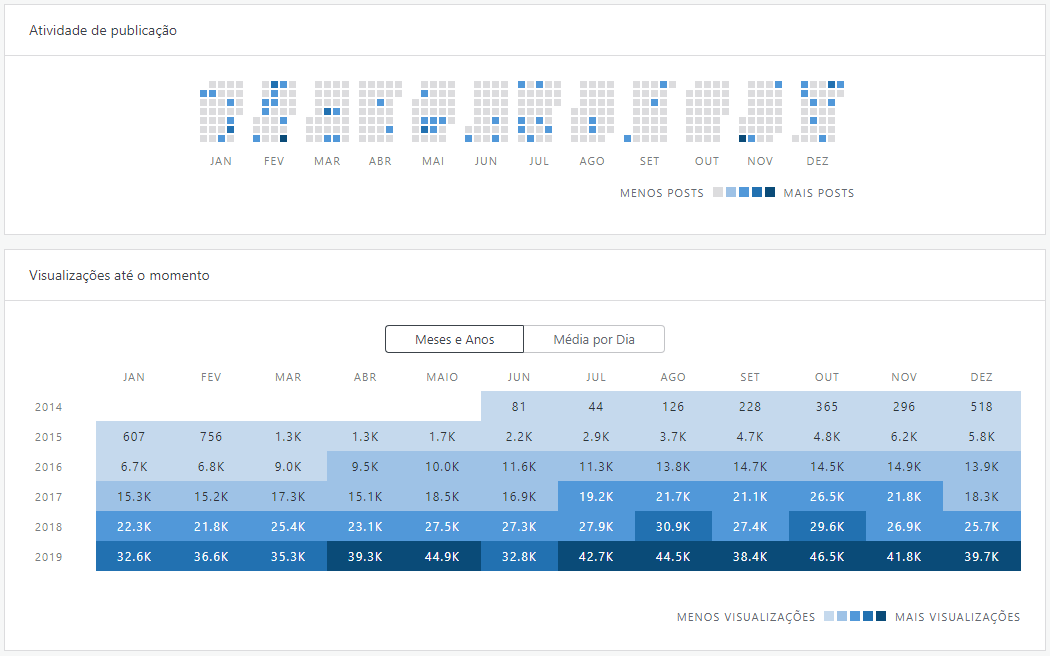The width and height of the screenshot is (1050, 656).
Task: Select the MAI posting activity heatmap
Action: point(433,111)
